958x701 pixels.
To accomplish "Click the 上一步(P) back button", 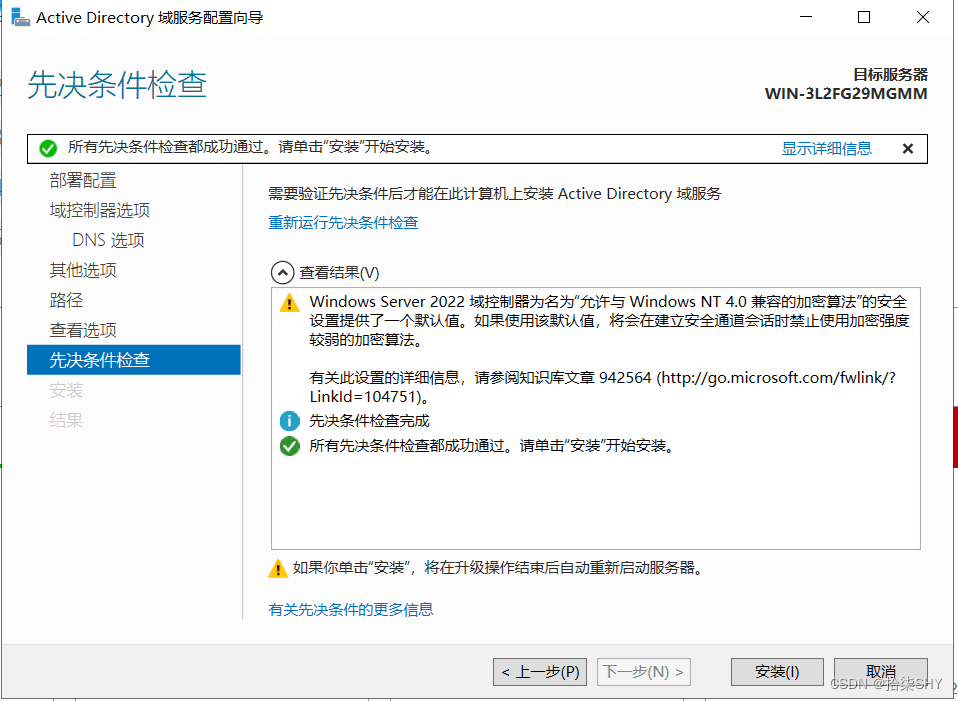I will coord(540,672).
